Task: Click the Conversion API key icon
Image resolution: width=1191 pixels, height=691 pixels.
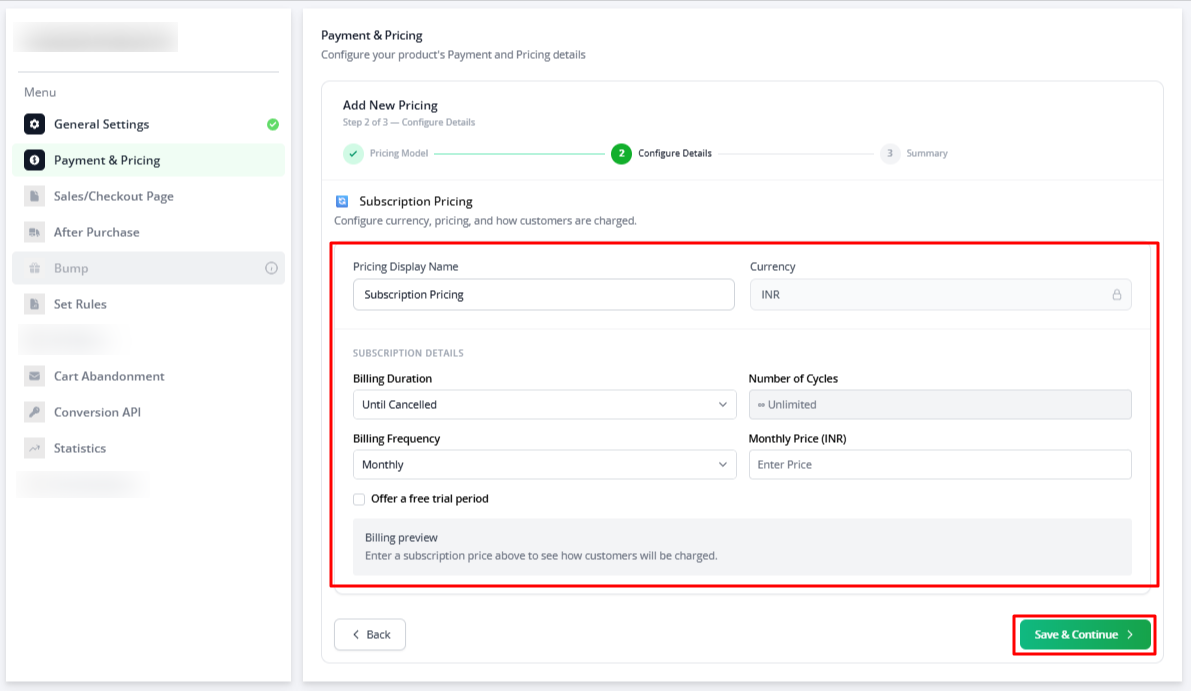Action: coord(34,412)
